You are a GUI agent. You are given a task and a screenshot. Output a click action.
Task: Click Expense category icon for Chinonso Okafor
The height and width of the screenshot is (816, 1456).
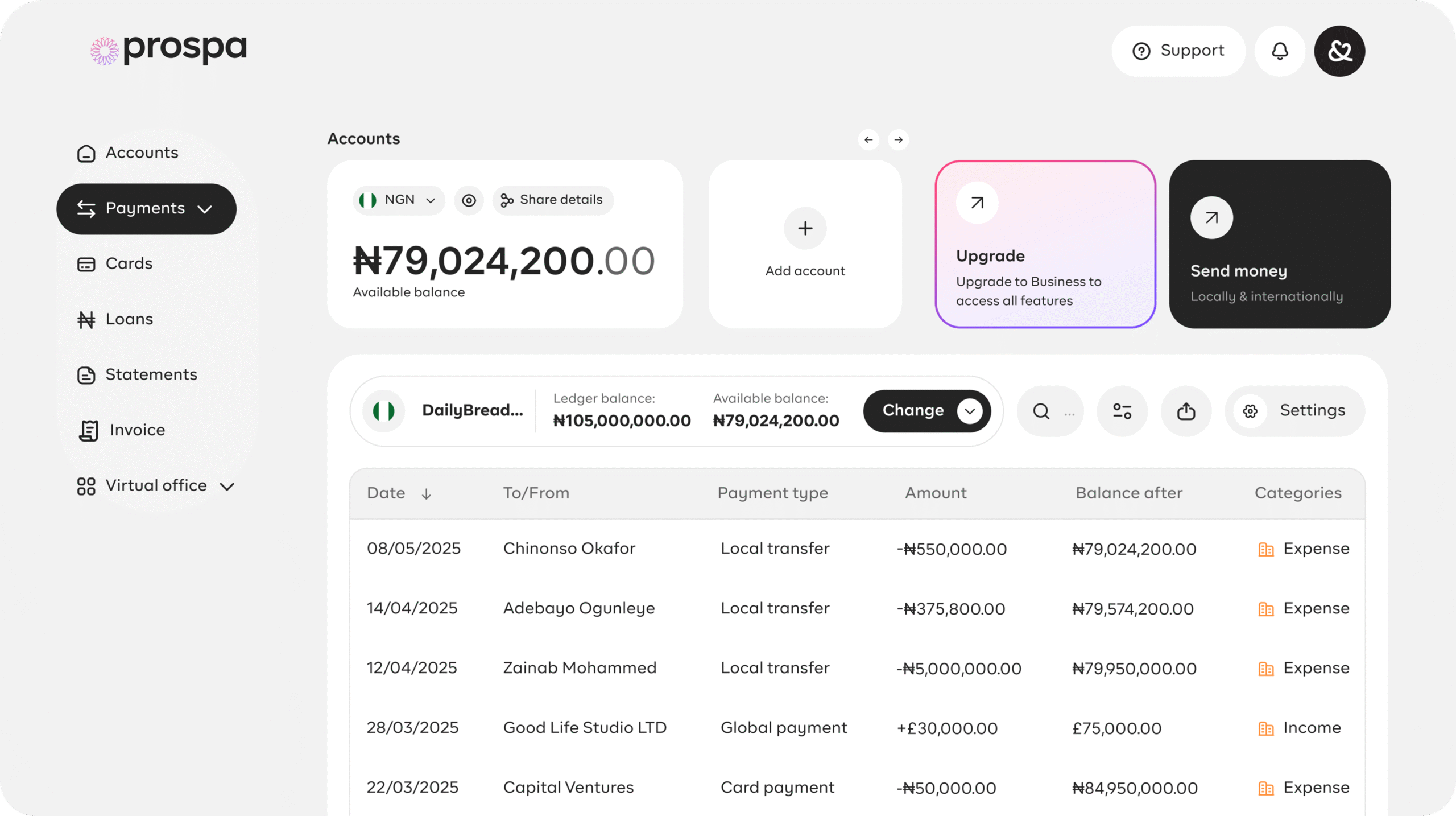[1265, 549]
